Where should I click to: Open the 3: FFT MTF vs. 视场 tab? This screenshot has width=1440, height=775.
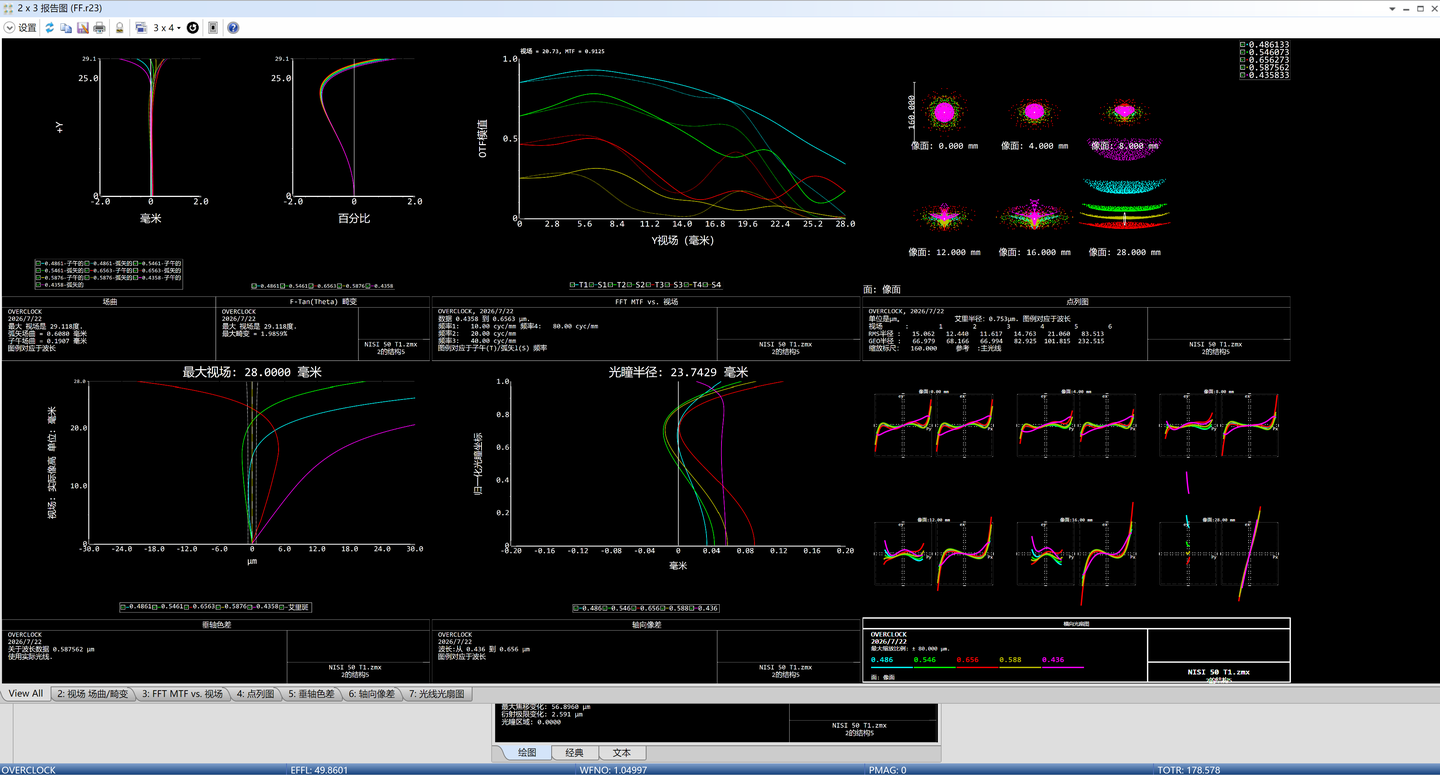click(182, 694)
